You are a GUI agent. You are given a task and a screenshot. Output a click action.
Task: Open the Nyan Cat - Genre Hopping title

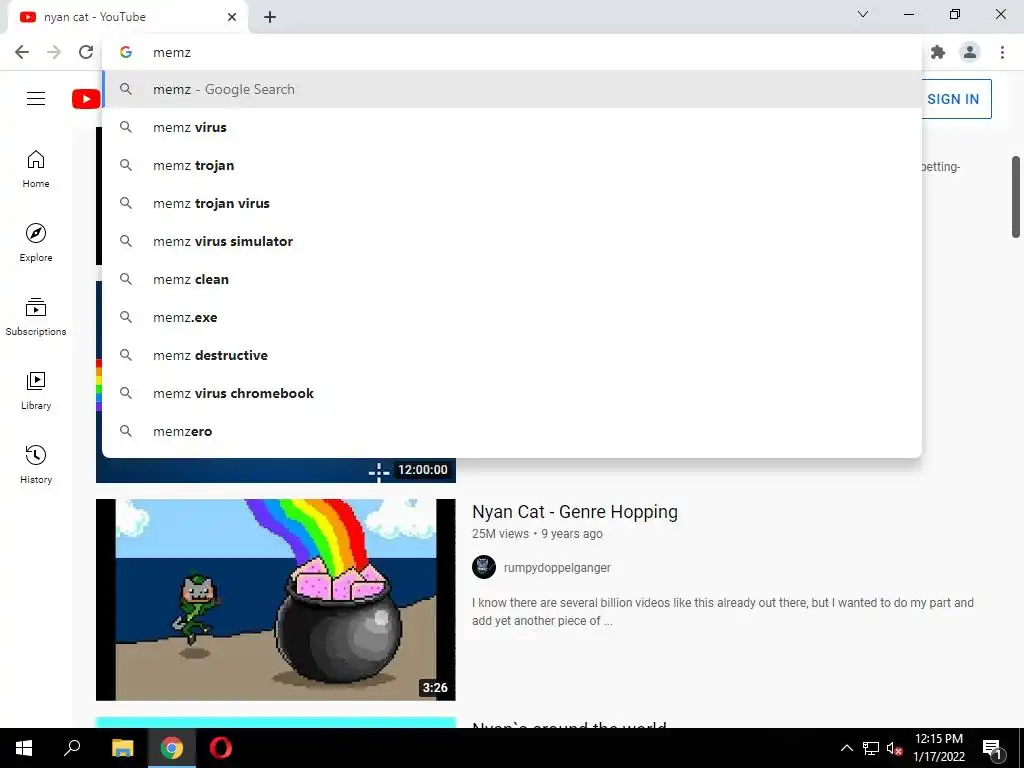click(575, 512)
